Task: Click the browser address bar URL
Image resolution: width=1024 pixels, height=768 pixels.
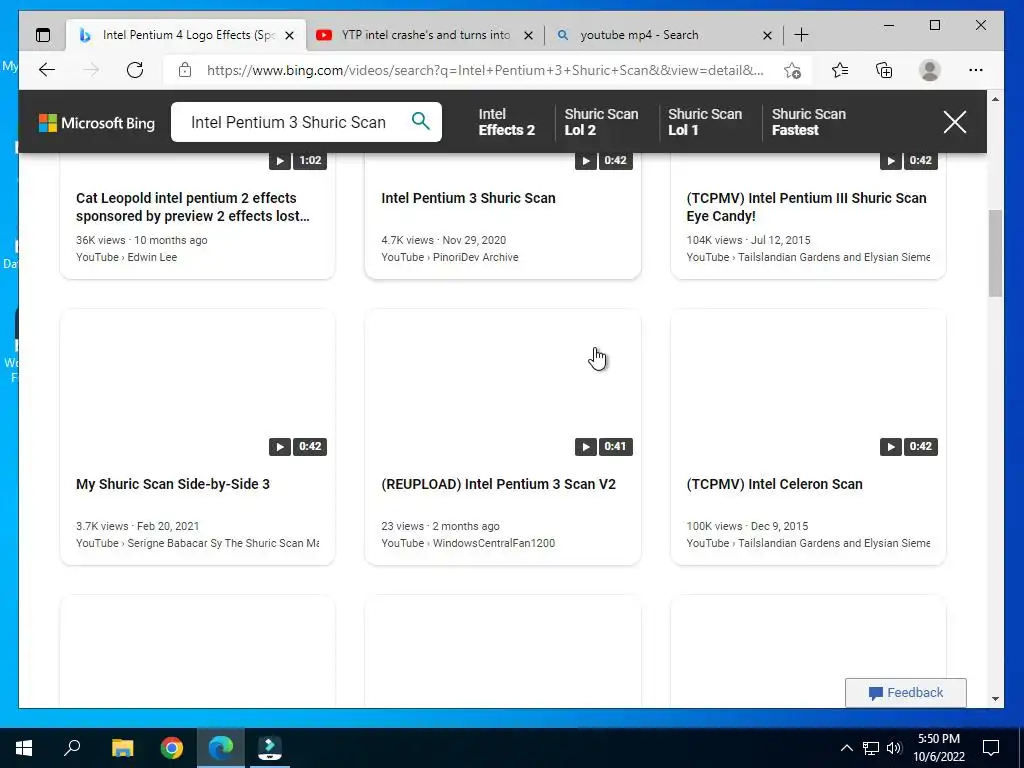Action: point(485,70)
